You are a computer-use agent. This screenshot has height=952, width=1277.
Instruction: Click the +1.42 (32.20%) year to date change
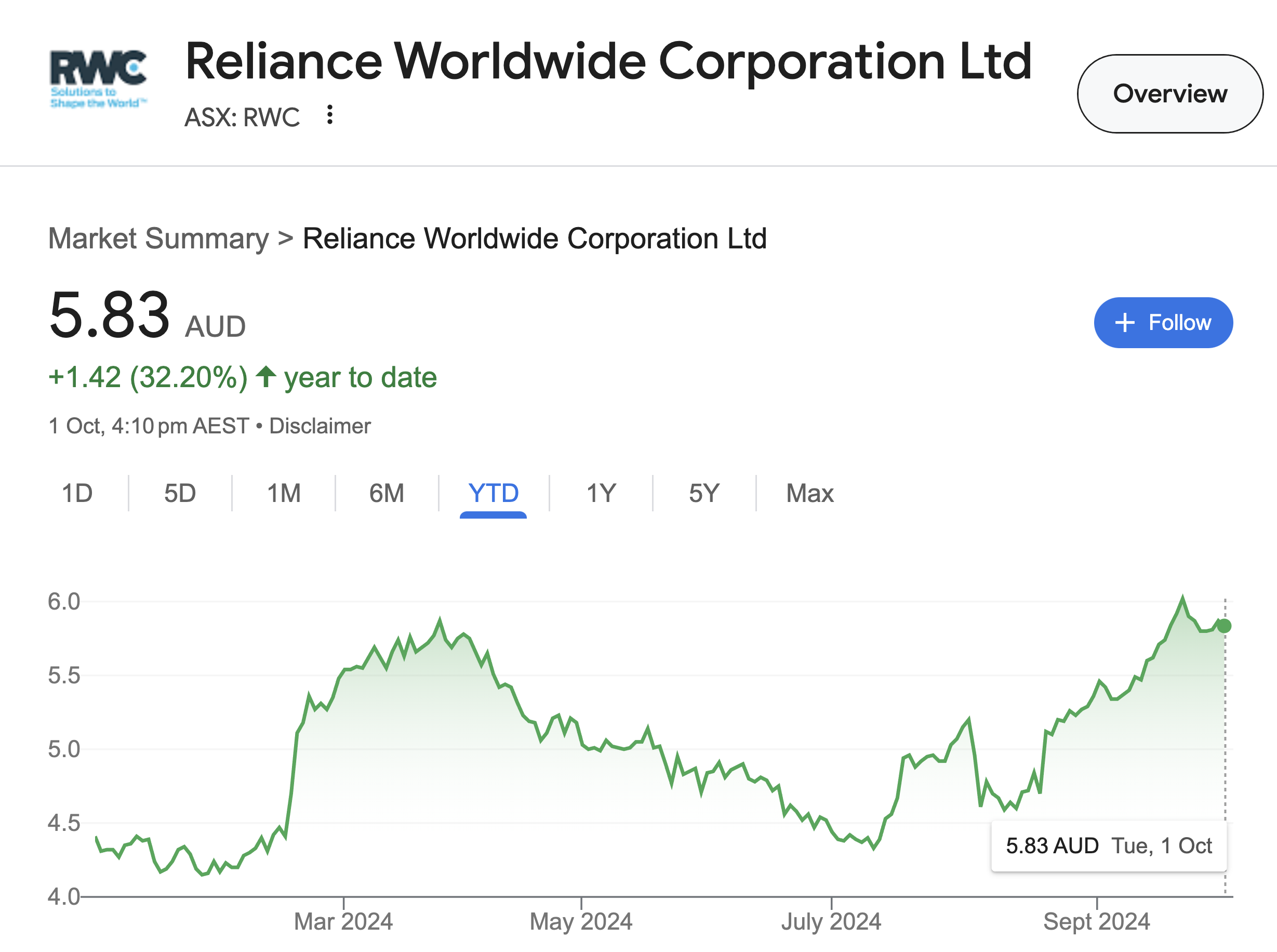243,377
